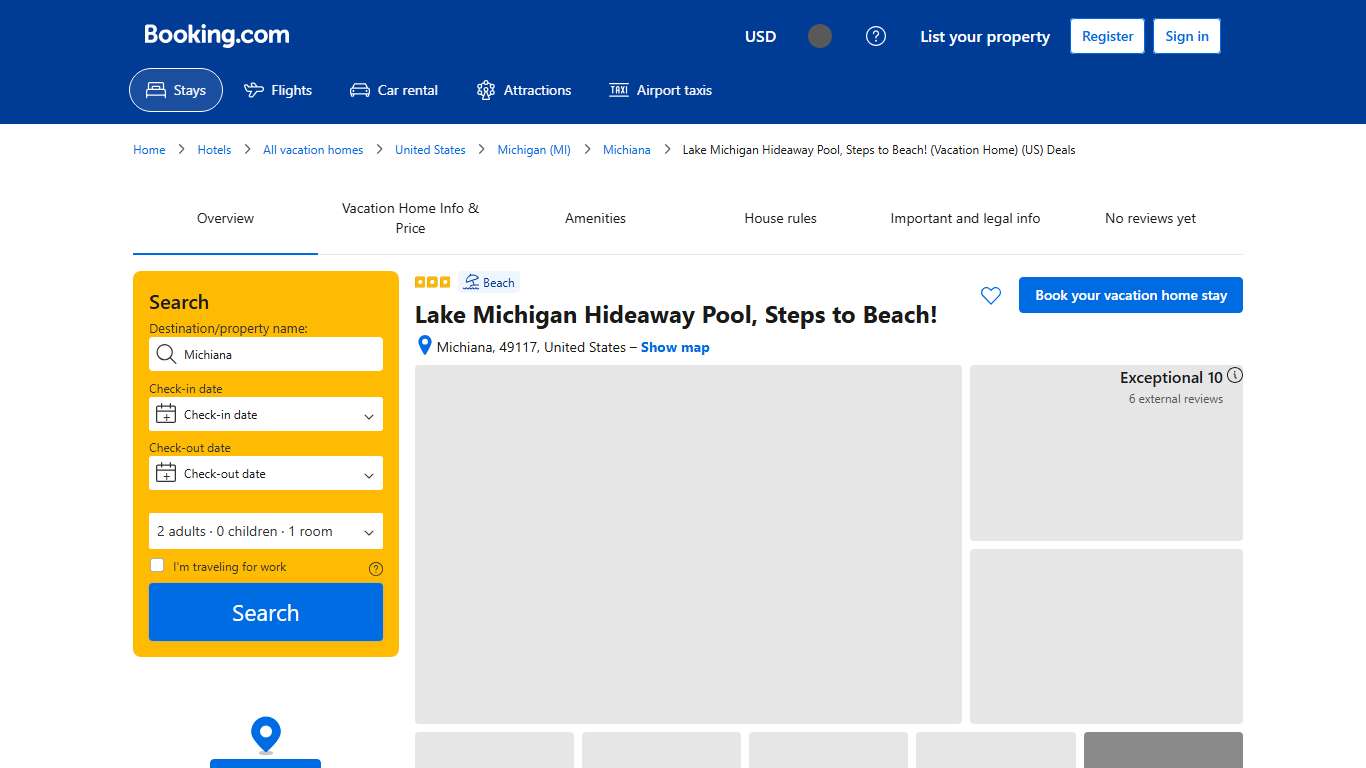Open the Check-out date dropdown
This screenshot has height=768, width=1366.
(265, 473)
